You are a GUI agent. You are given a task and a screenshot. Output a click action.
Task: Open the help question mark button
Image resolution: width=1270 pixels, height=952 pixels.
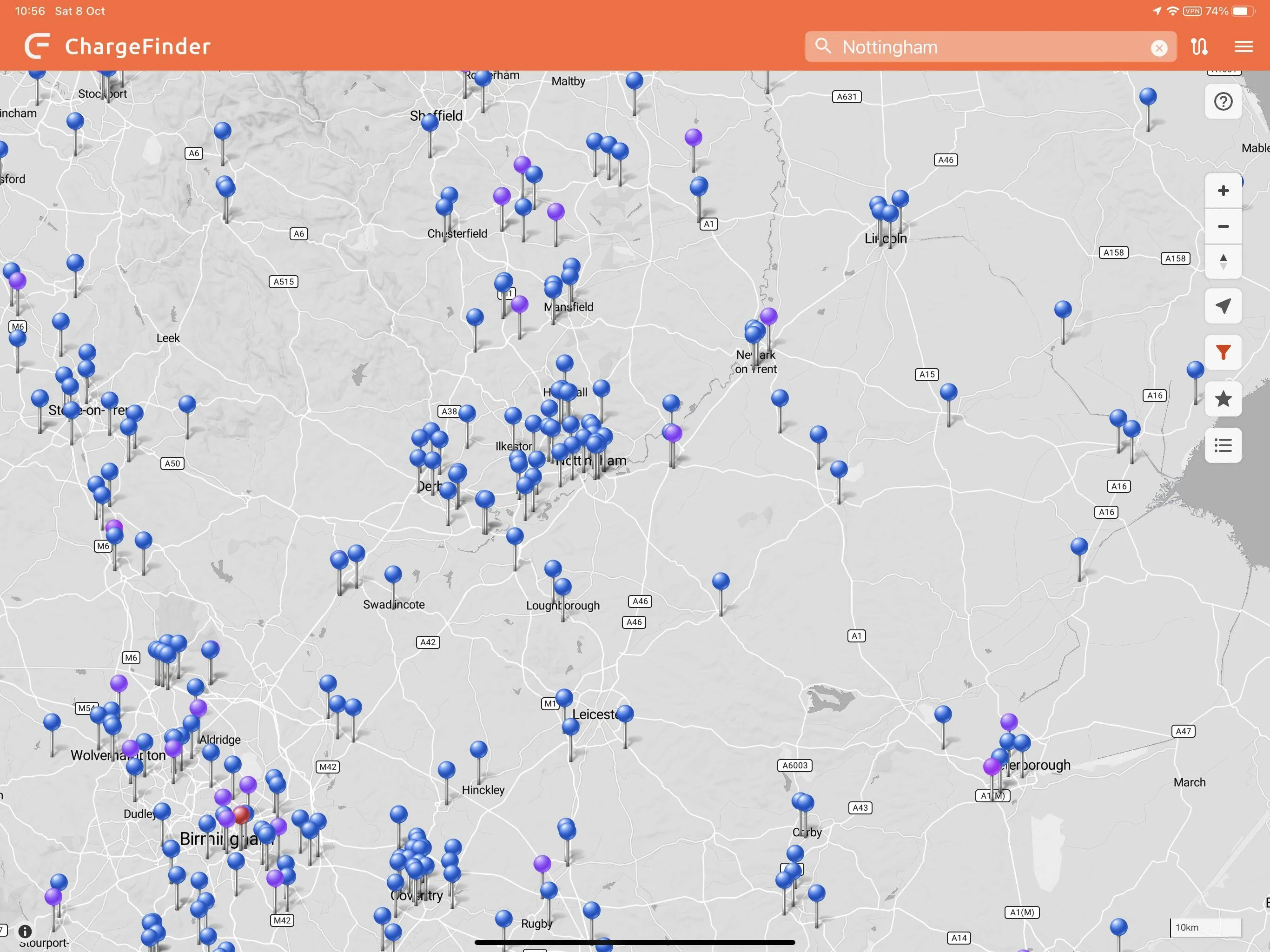(1223, 102)
